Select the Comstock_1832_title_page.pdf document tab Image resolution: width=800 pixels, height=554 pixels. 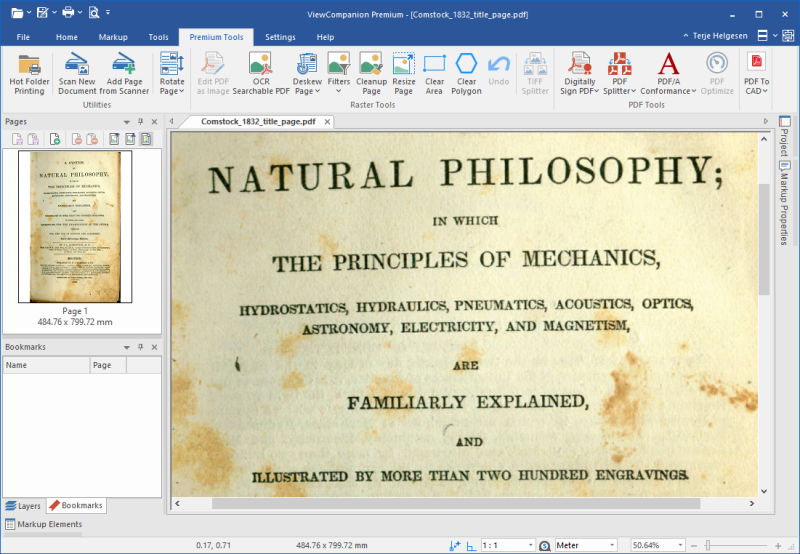point(258,121)
